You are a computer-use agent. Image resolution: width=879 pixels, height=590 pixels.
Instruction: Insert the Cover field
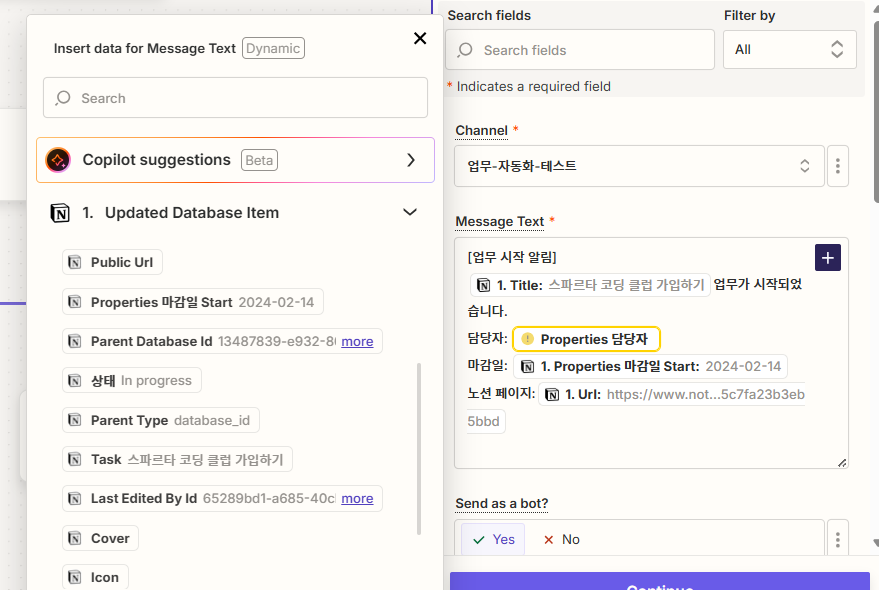coord(100,538)
